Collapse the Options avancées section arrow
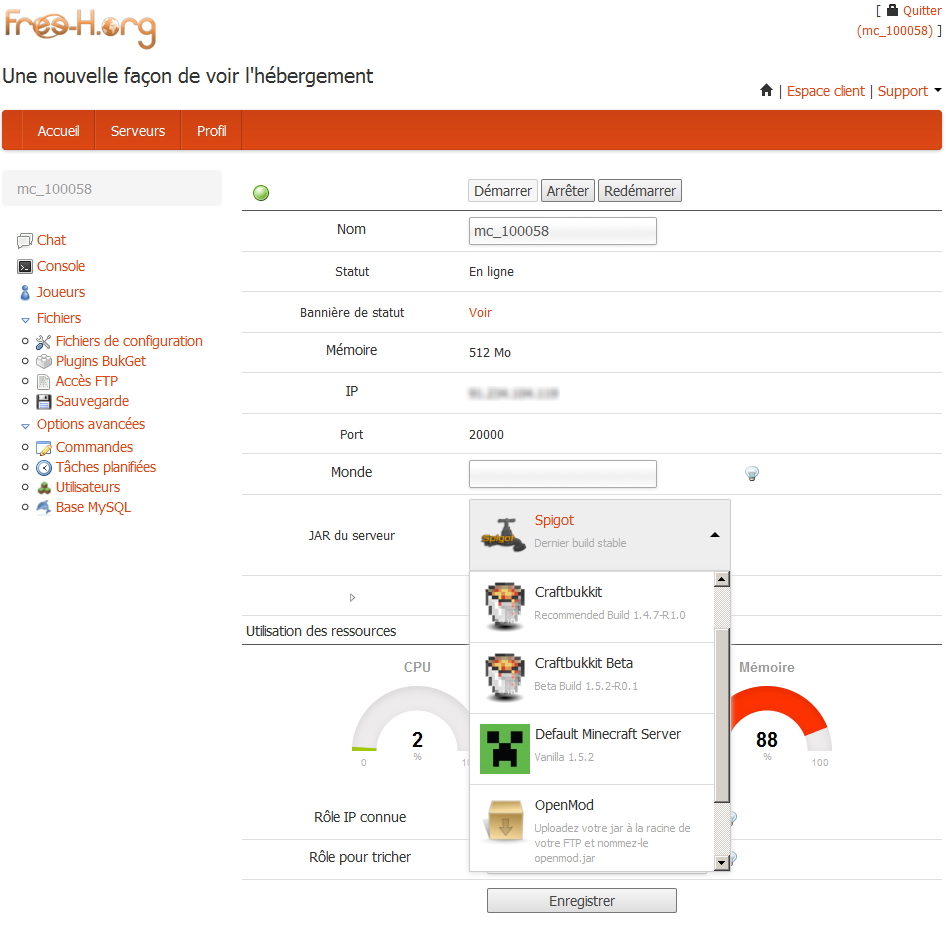The height and width of the screenshot is (949, 946). coord(25,426)
